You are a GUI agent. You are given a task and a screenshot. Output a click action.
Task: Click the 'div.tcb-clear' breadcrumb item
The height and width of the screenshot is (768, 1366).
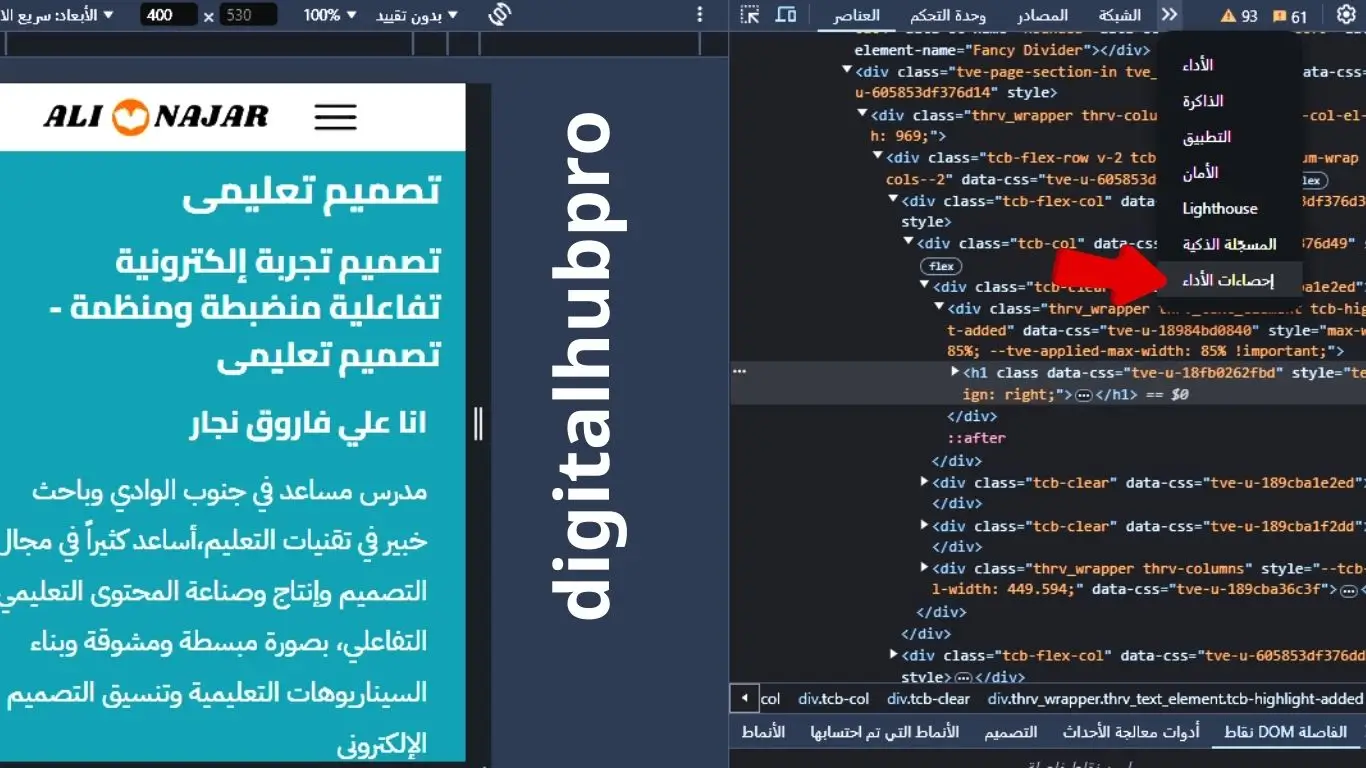[928, 699]
